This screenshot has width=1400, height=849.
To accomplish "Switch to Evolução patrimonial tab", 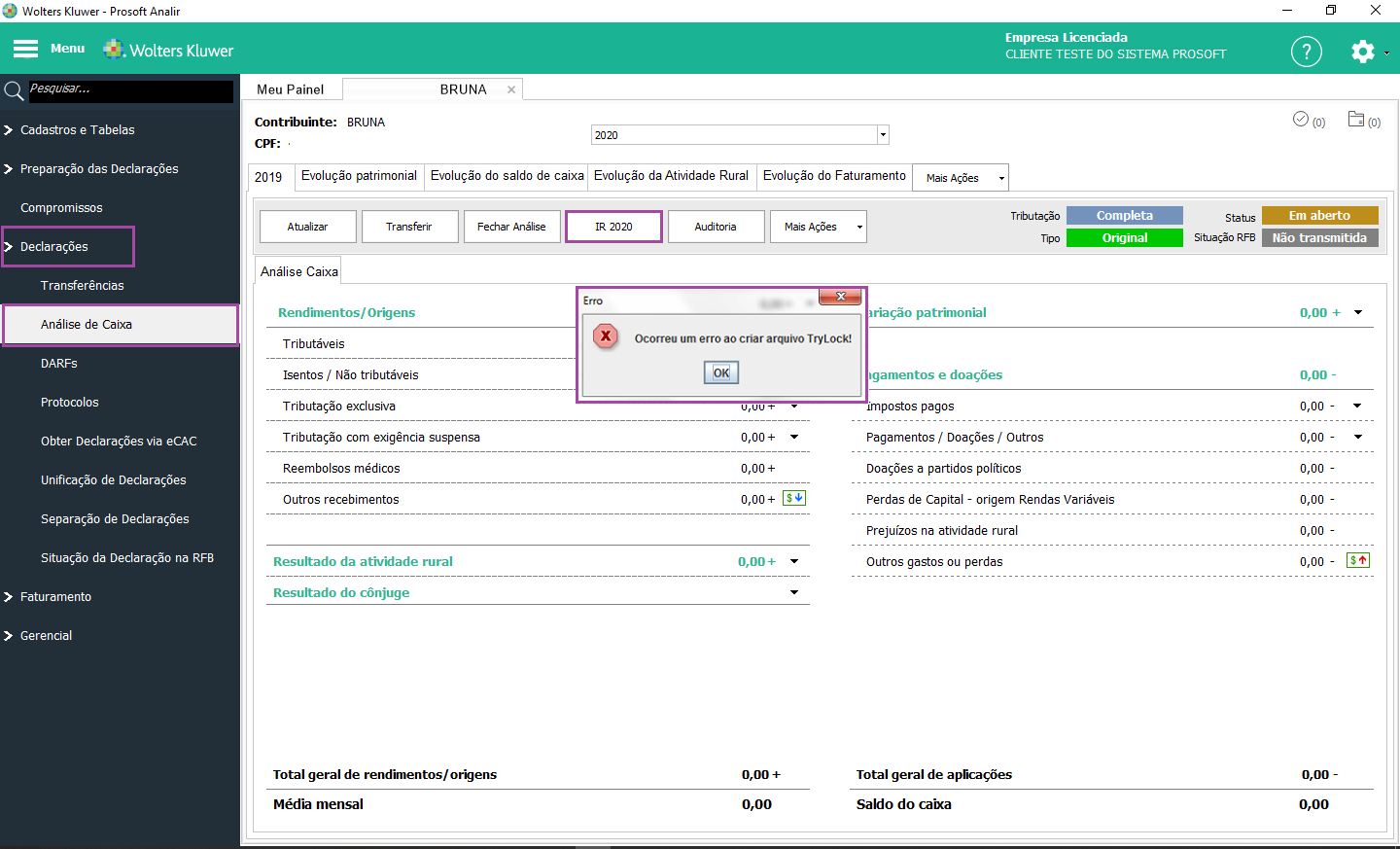I will [x=359, y=176].
